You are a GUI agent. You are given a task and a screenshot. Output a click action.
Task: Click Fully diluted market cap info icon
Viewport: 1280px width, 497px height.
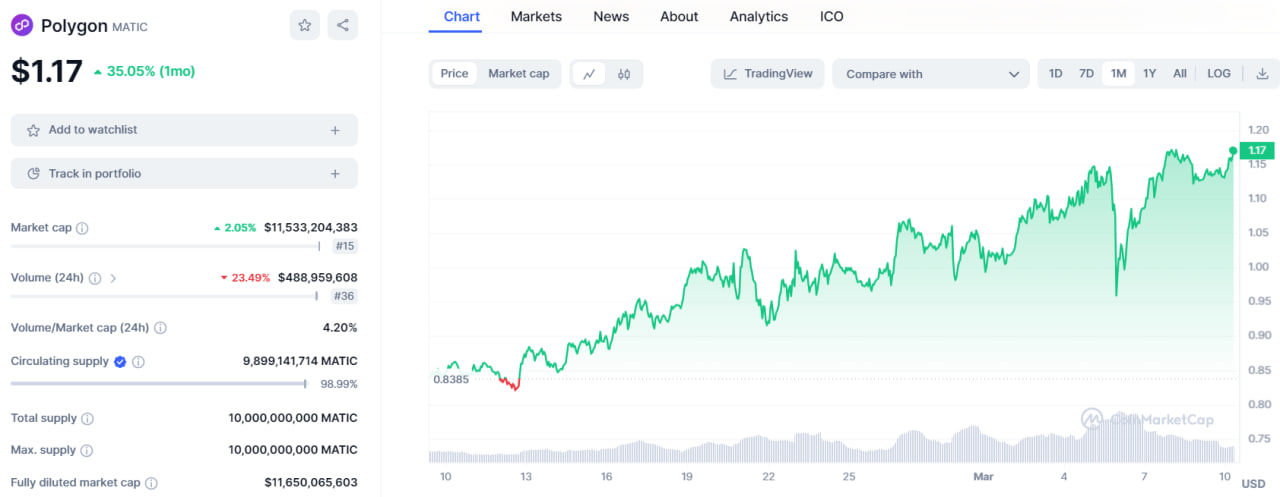click(151, 483)
